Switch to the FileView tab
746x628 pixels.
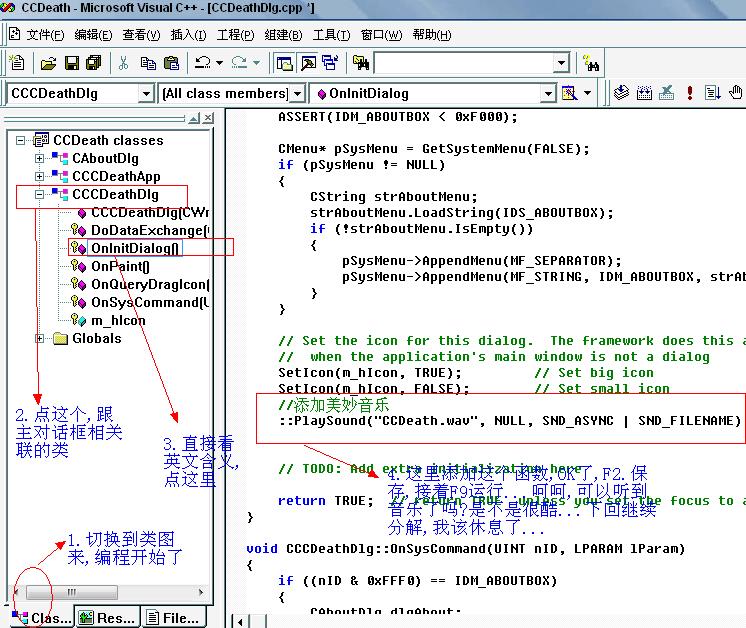[x=173, y=618]
